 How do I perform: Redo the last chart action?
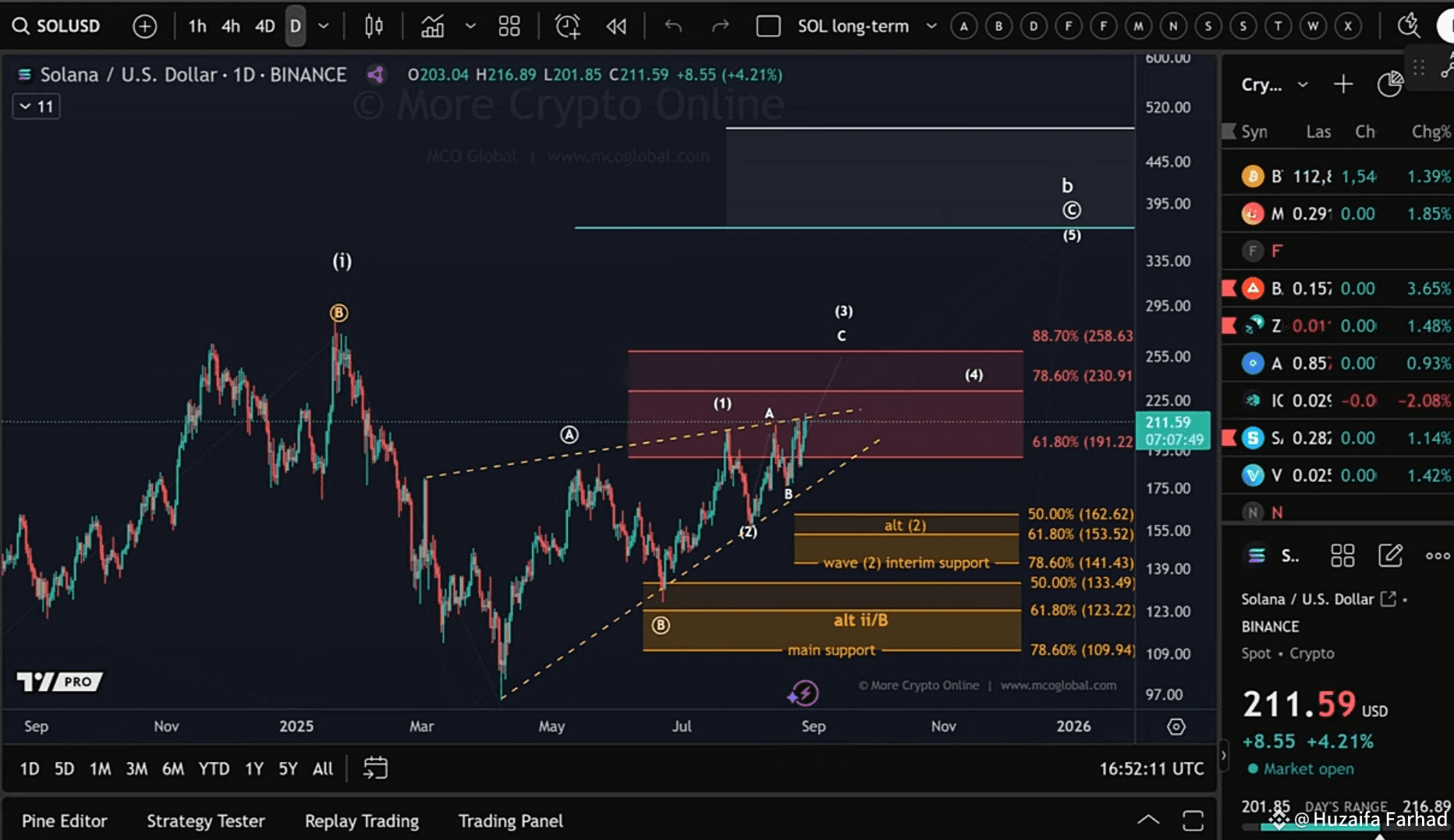pos(720,27)
